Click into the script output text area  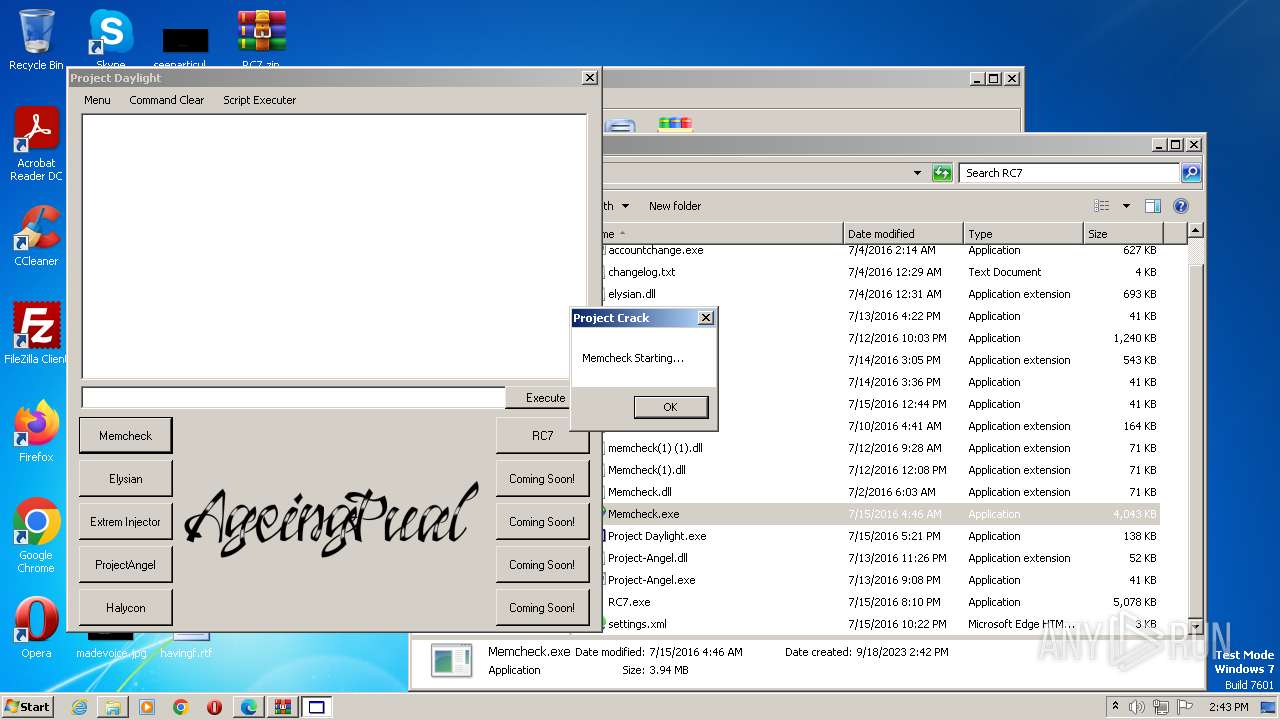[334, 246]
